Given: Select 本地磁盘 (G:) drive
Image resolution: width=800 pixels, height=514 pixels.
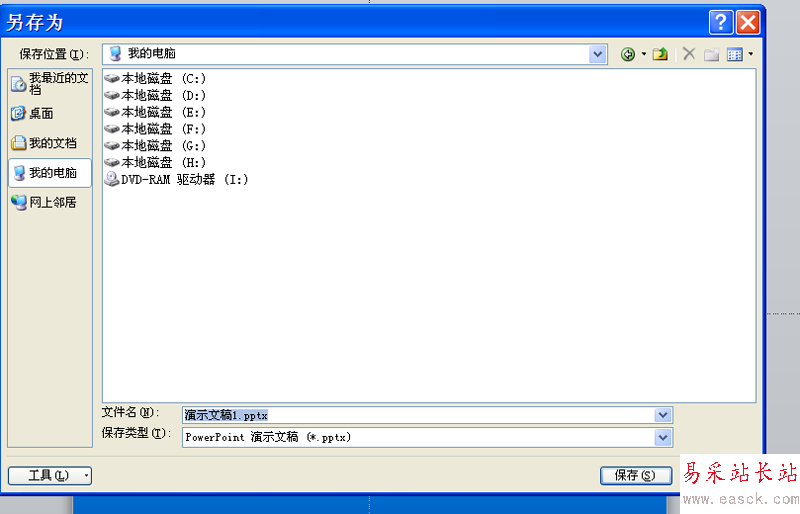Looking at the screenshot, I should [155, 146].
